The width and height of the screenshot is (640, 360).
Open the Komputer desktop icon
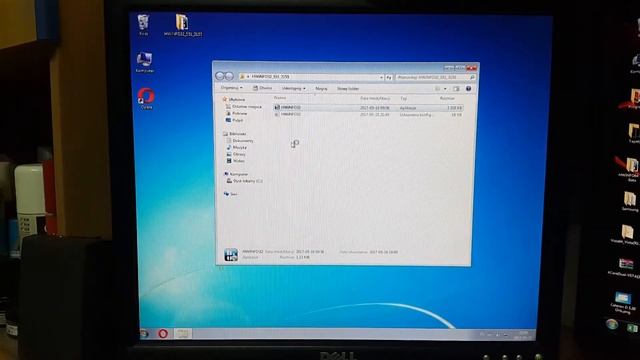click(x=144, y=60)
